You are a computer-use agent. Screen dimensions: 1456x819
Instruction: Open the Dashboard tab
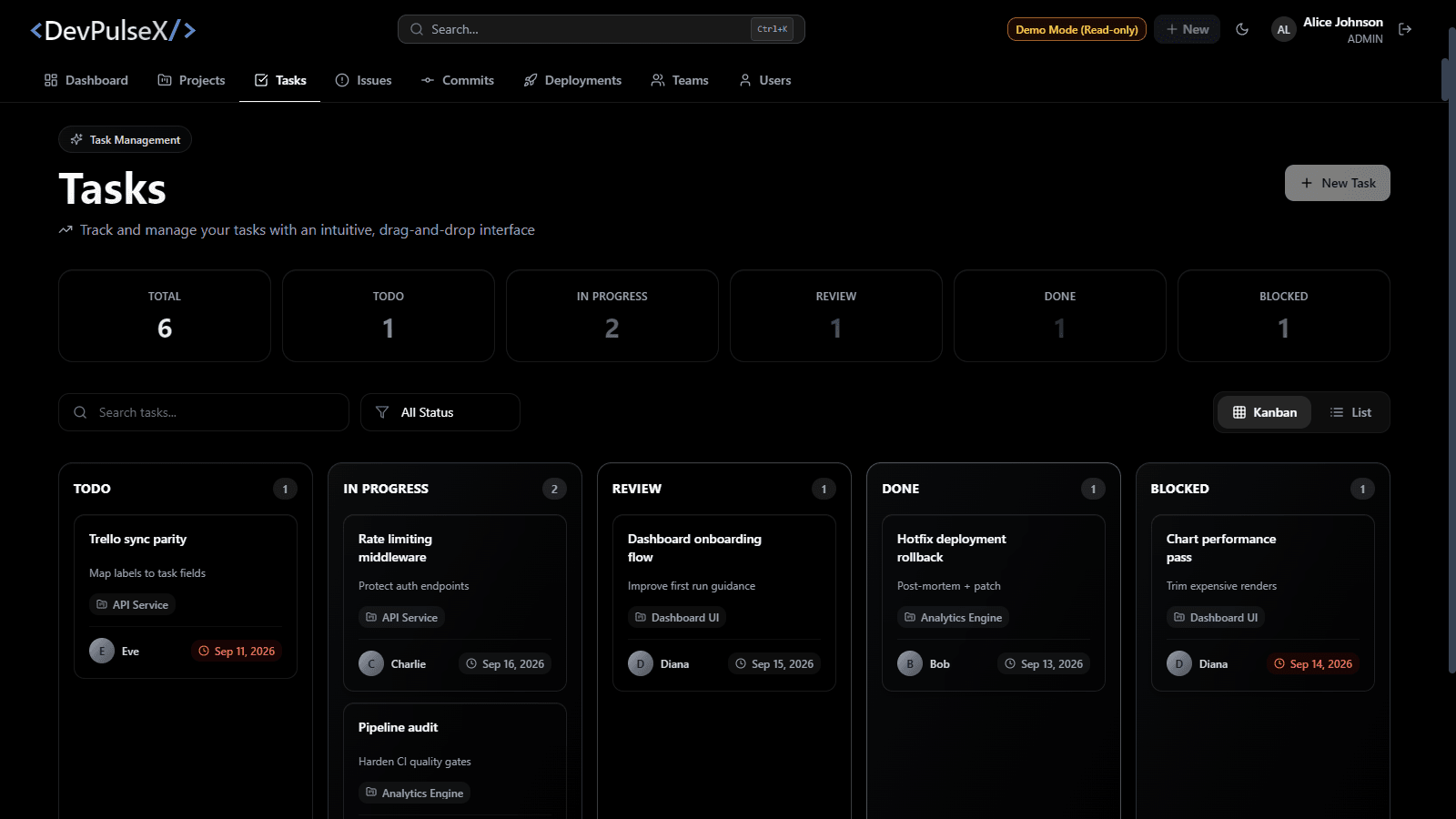point(86,80)
